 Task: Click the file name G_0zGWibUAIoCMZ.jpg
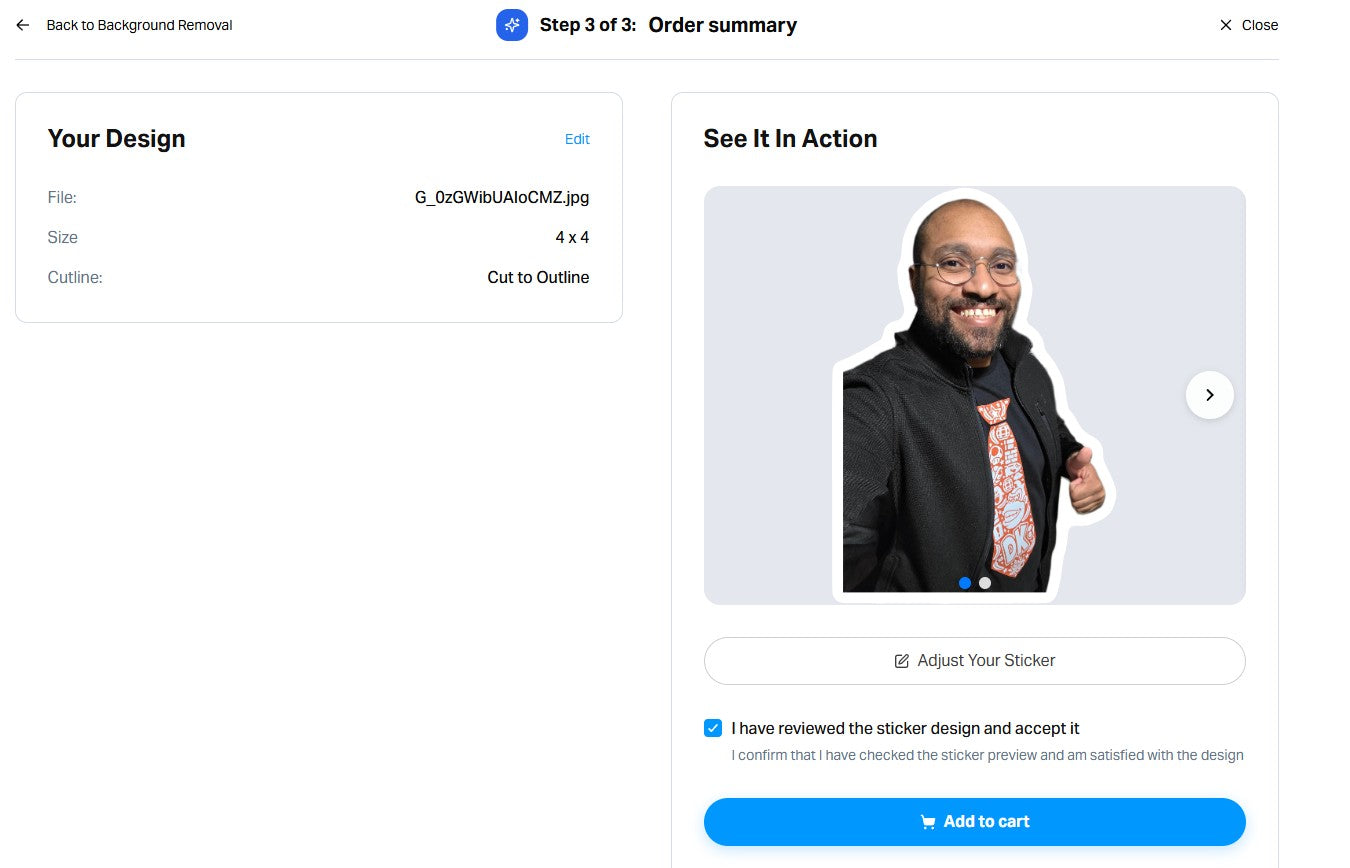[502, 198]
